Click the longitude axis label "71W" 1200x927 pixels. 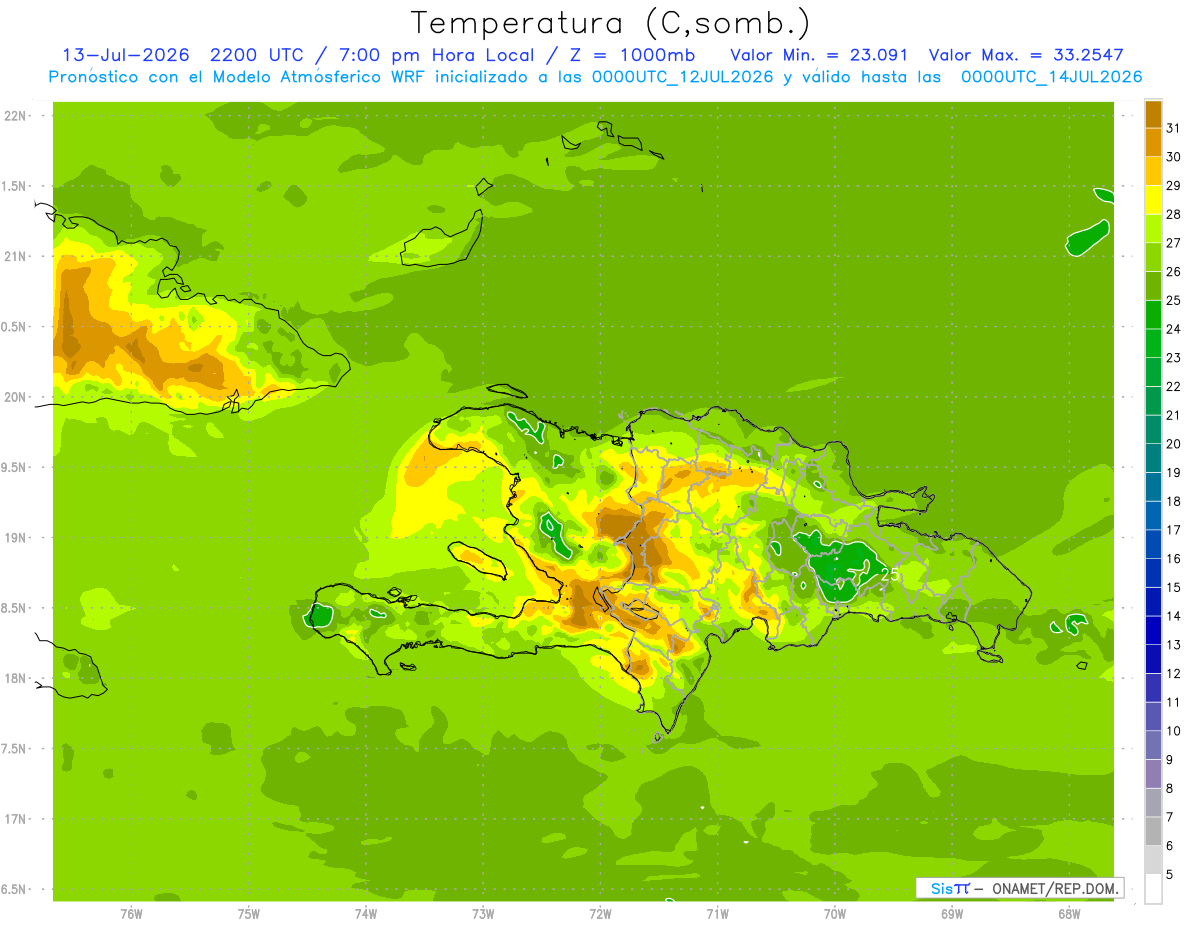point(717,913)
